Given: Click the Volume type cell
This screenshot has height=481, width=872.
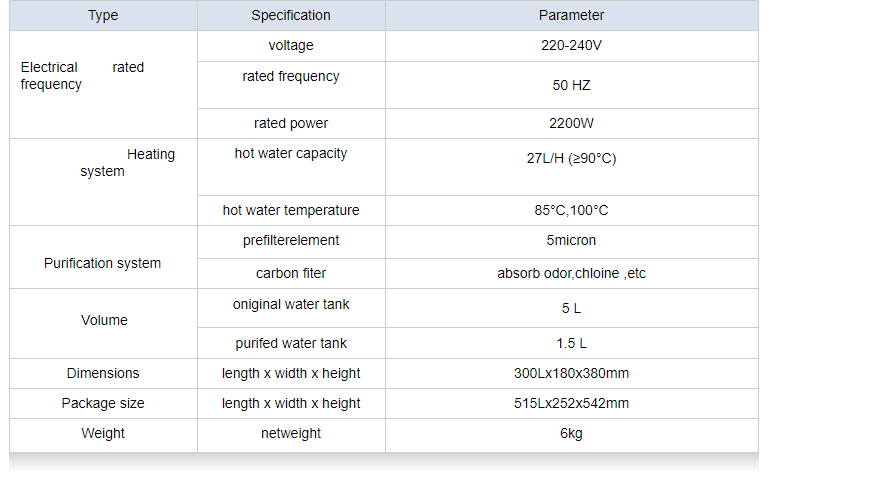Looking at the screenshot, I should (x=104, y=321).
